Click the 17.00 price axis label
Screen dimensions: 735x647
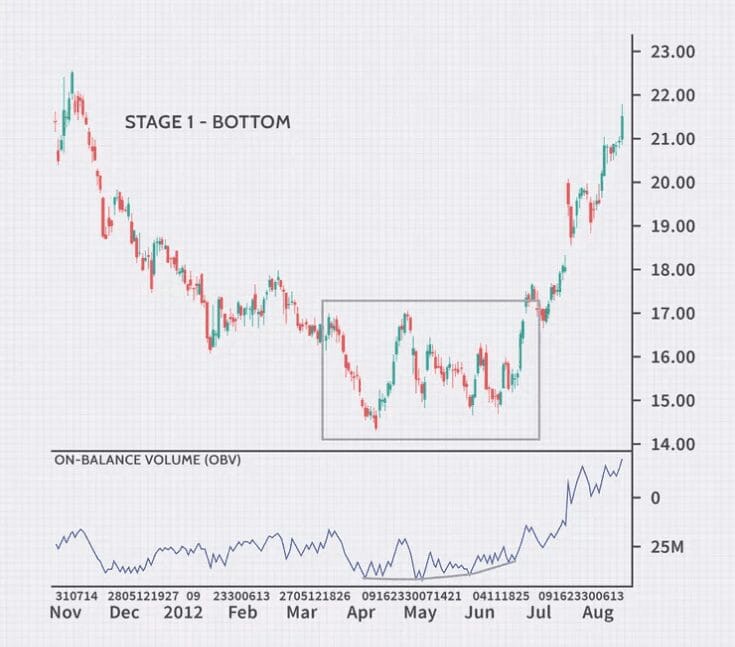(673, 313)
